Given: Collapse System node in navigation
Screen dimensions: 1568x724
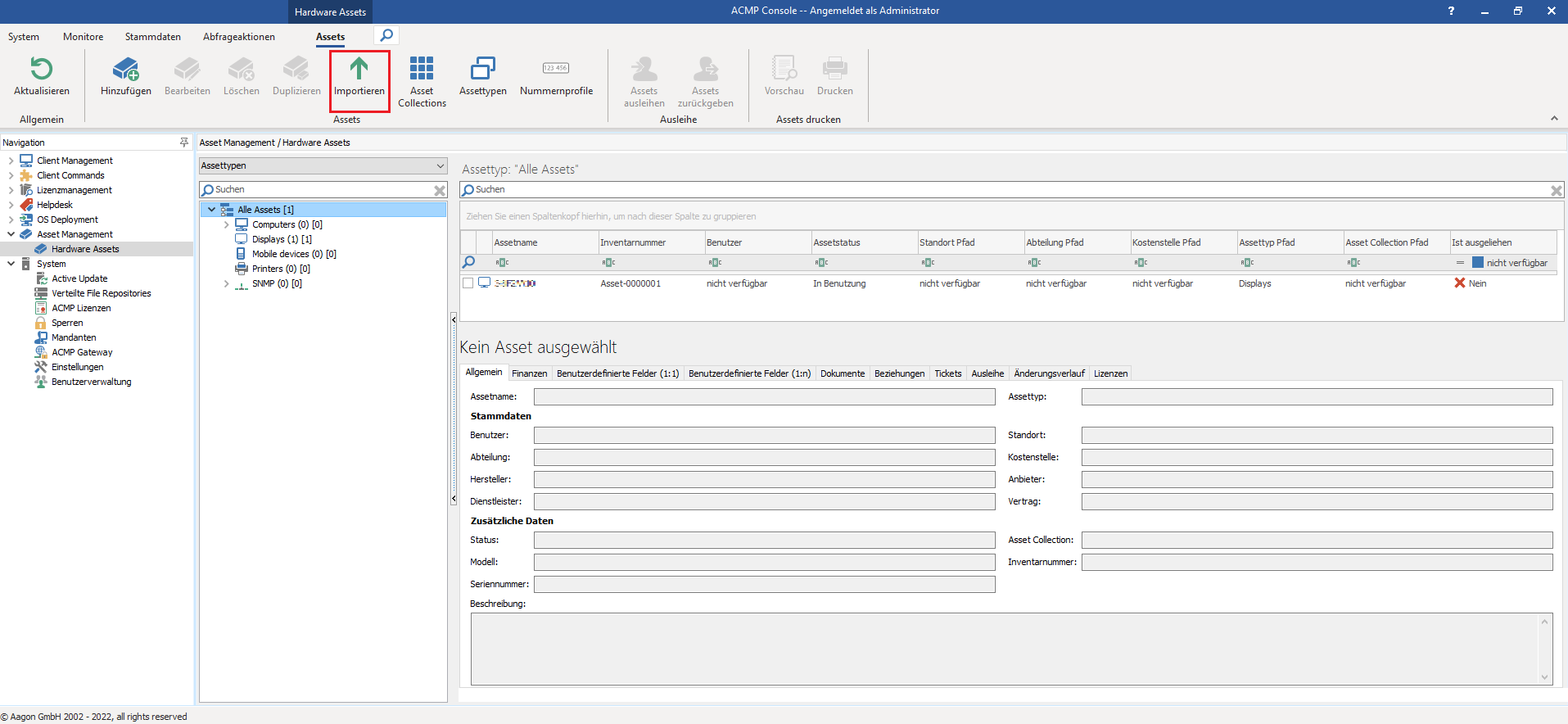Looking at the screenshot, I should [11, 264].
